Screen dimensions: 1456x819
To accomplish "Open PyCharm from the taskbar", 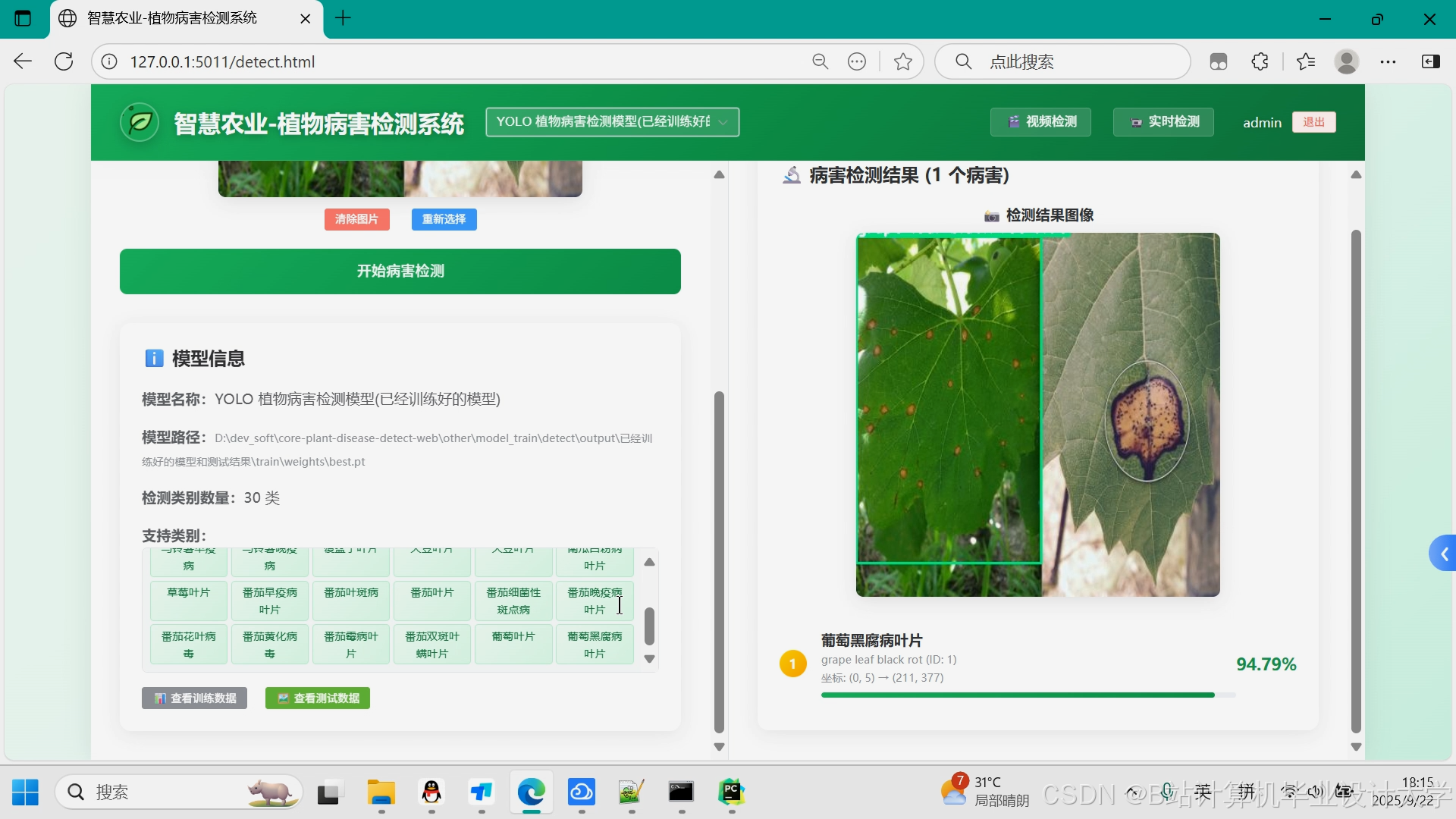I will 731,792.
